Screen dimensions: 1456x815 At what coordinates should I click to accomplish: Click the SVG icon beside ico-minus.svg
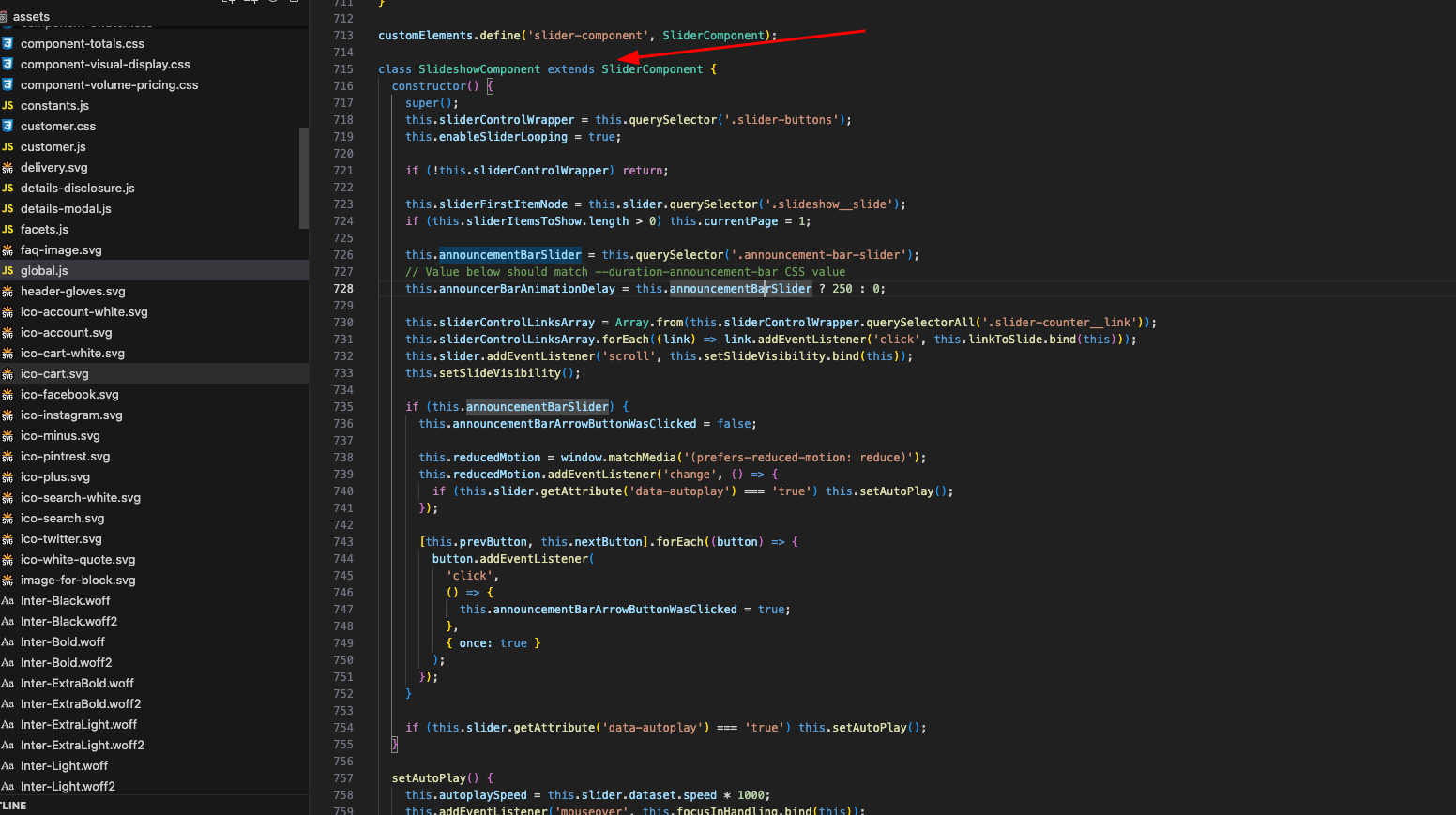(x=8, y=436)
